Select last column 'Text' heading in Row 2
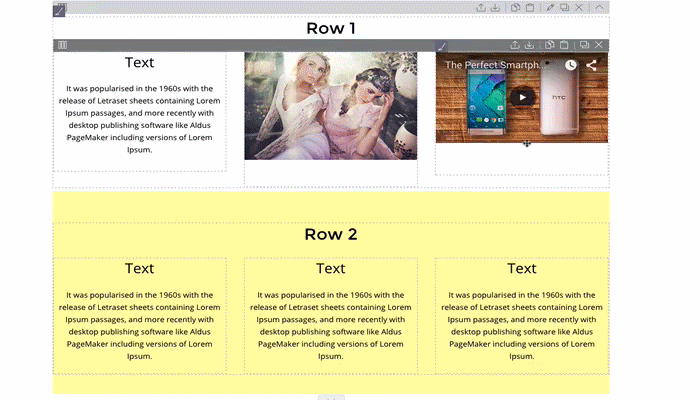 [x=522, y=269]
